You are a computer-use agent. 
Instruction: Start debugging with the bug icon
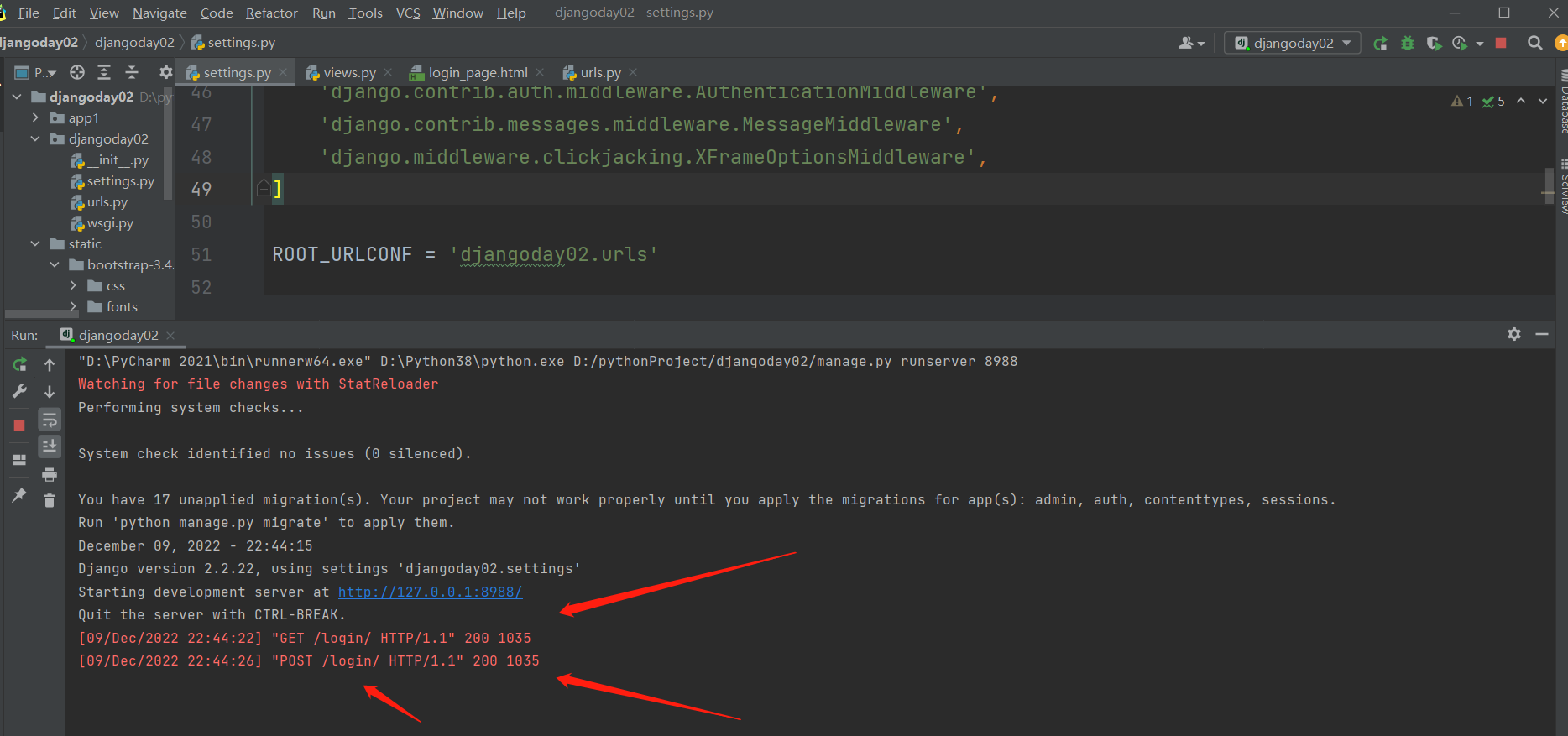coord(1408,44)
